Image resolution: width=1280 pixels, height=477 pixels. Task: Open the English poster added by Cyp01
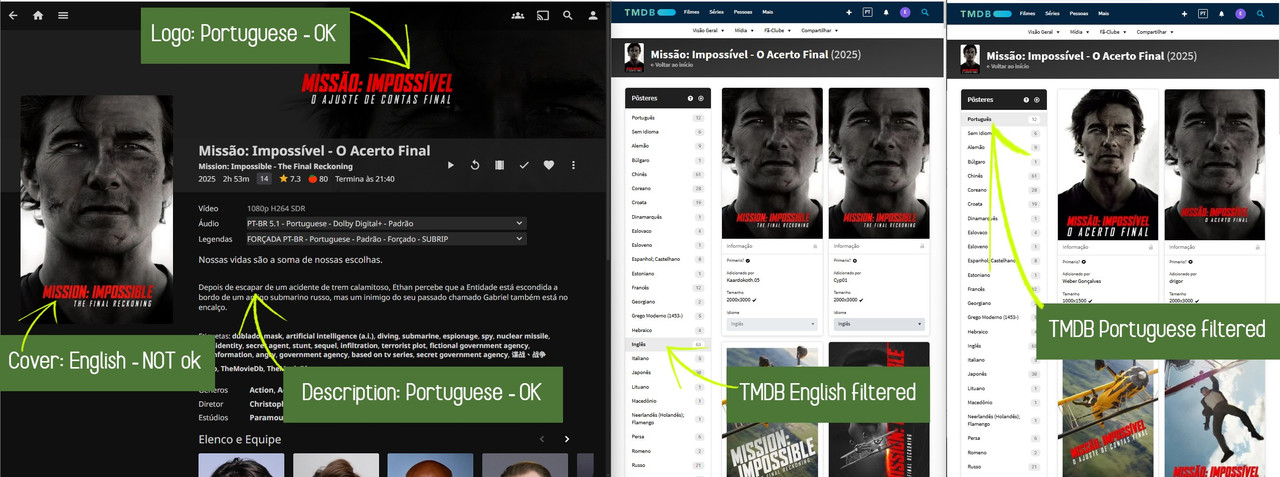(880, 163)
